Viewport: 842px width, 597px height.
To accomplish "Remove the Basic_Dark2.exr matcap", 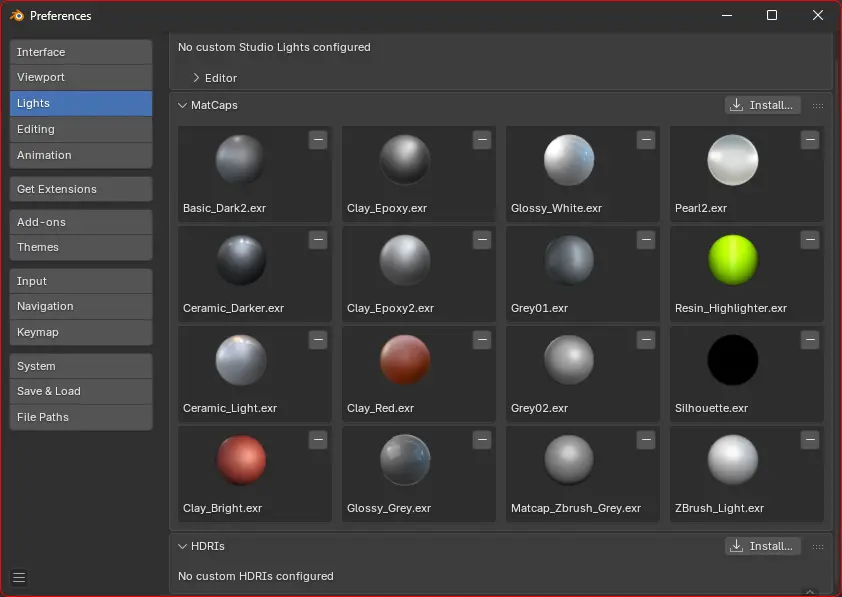I will pyautogui.click(x=318, y=141).
